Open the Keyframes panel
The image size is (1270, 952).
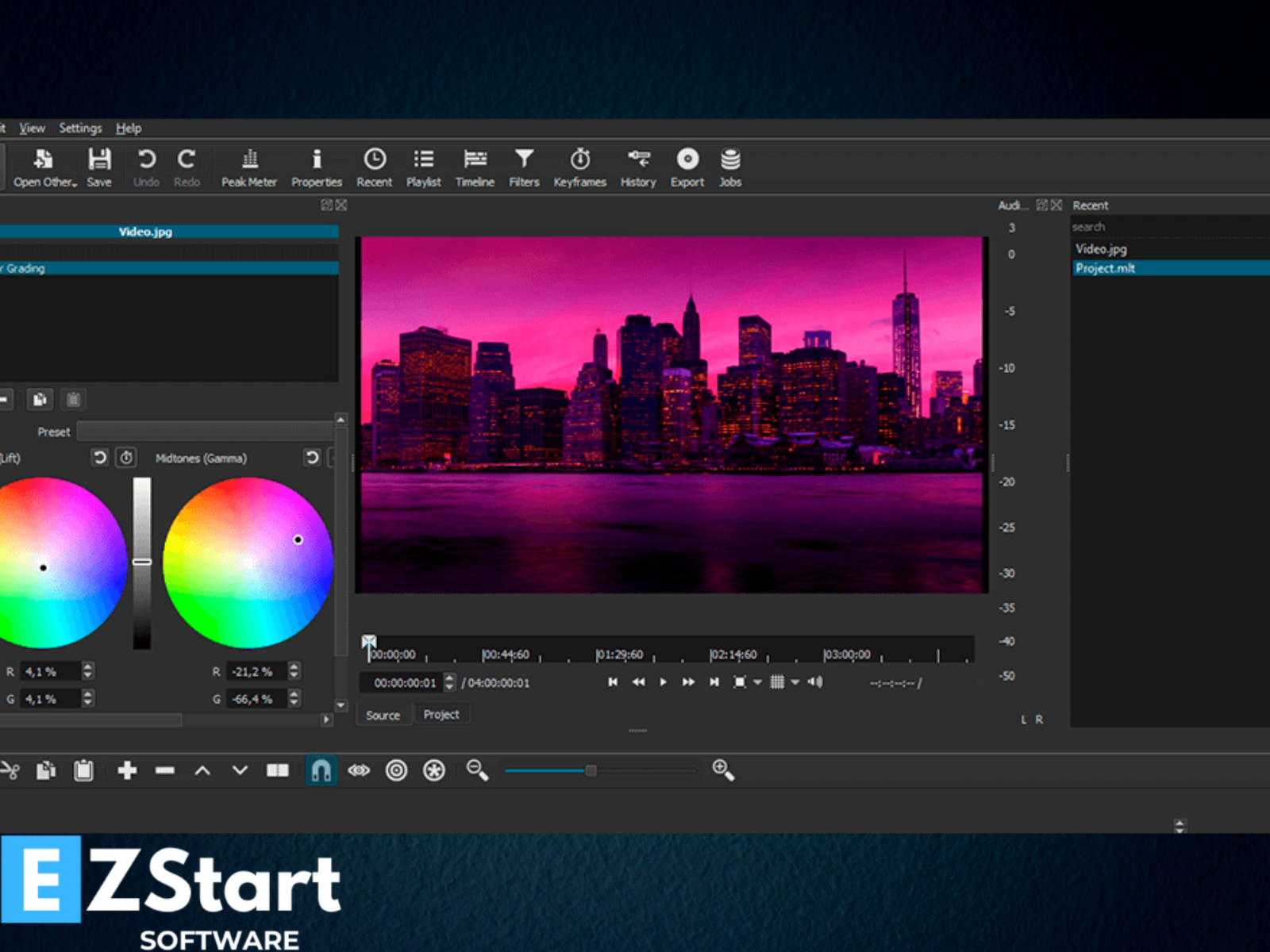tap(580, 168)
